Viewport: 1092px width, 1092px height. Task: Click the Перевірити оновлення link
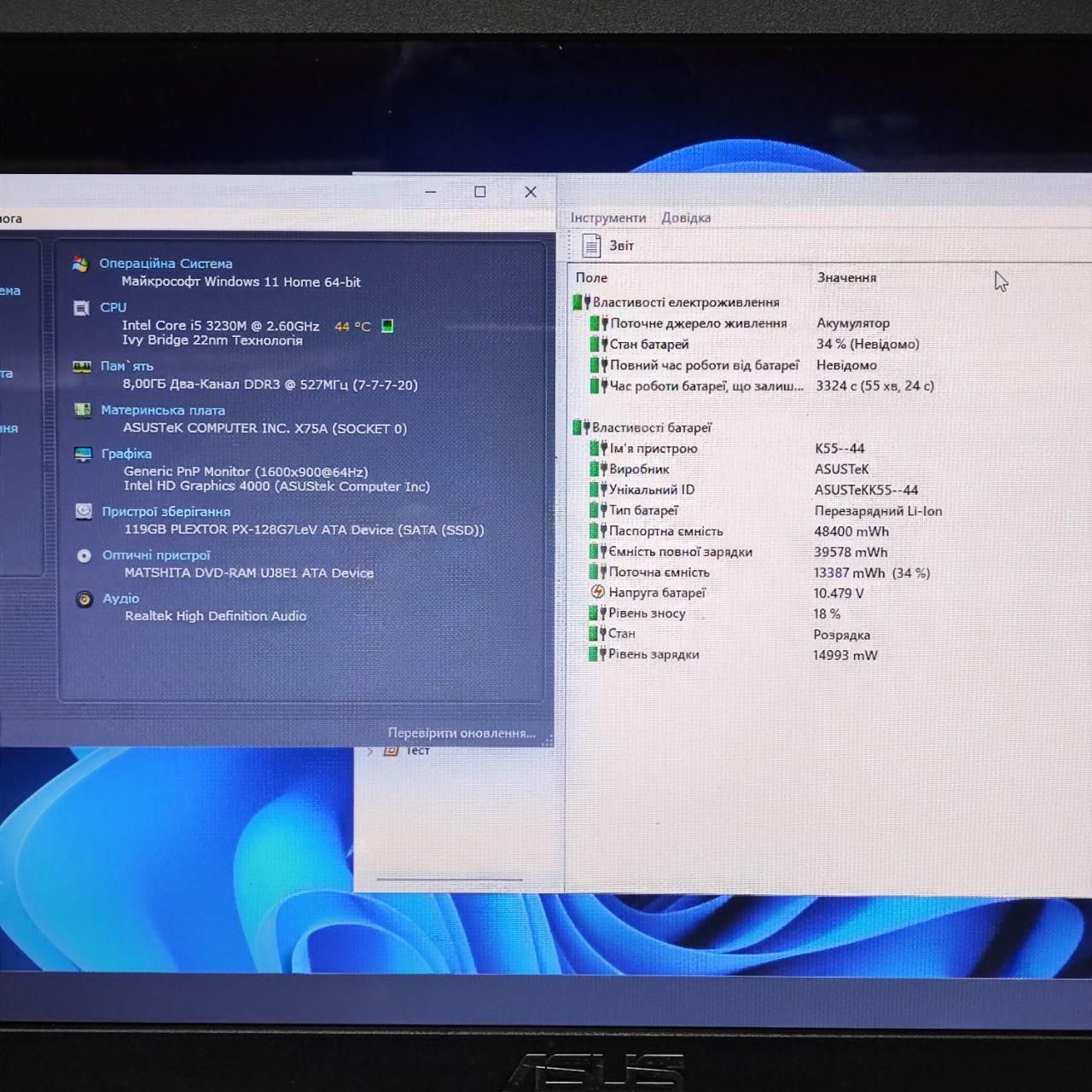[x=462, y=733]
